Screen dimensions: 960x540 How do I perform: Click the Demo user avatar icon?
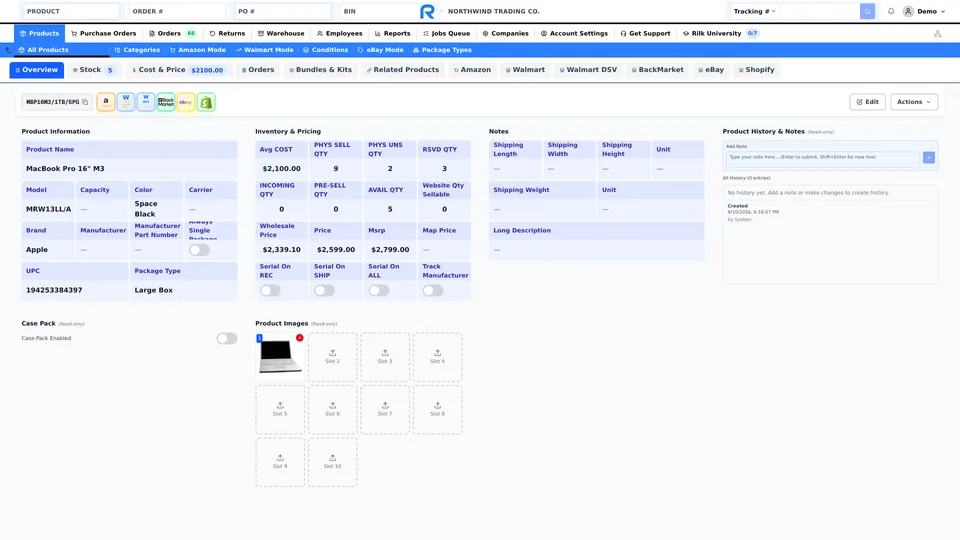coord(908,11)
